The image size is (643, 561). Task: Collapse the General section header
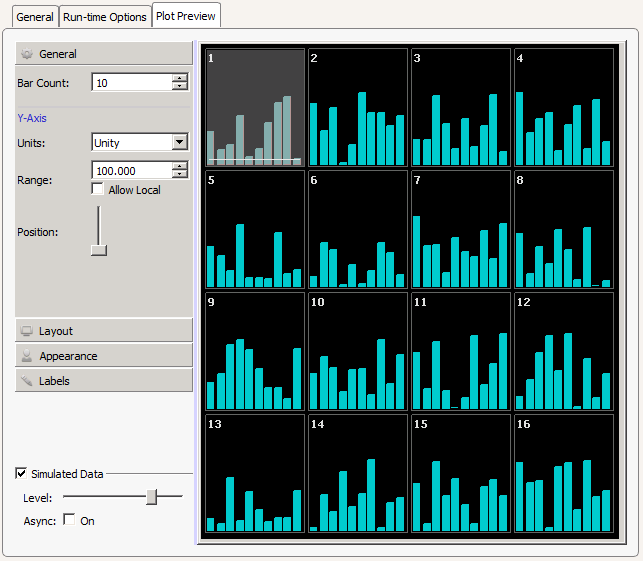[x=104, y=53]
